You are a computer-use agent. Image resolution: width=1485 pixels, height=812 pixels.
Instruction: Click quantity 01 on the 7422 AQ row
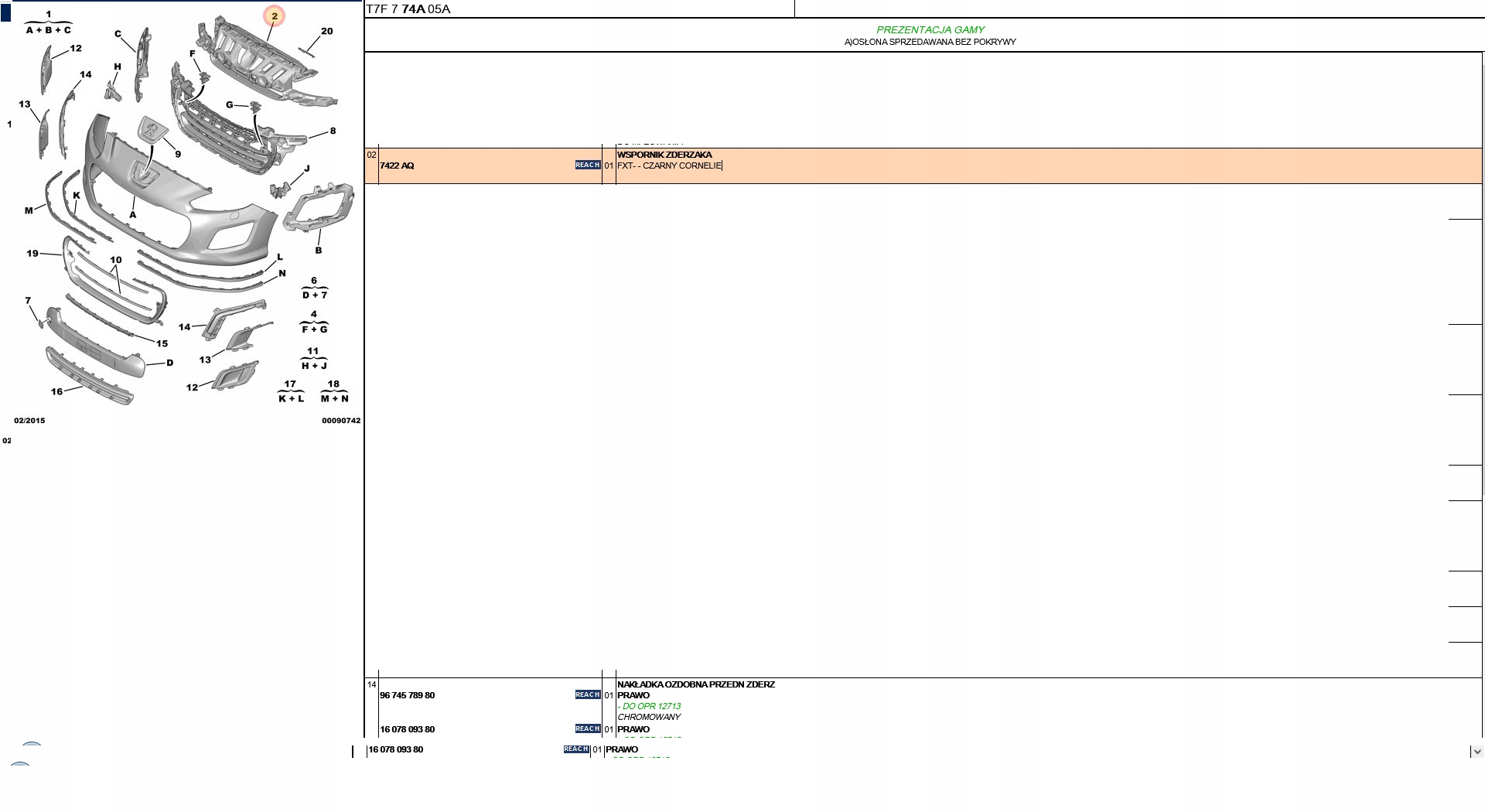(609, 165)
